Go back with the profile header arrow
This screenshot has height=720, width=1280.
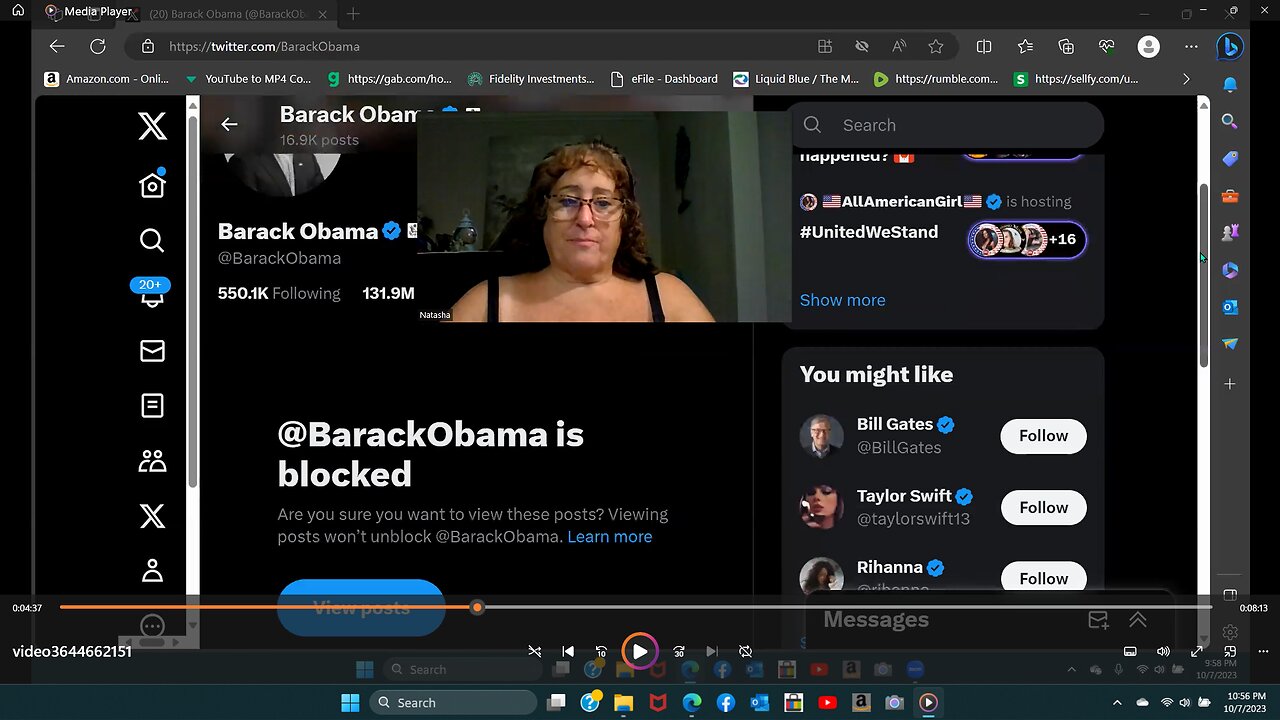[229, 124]
